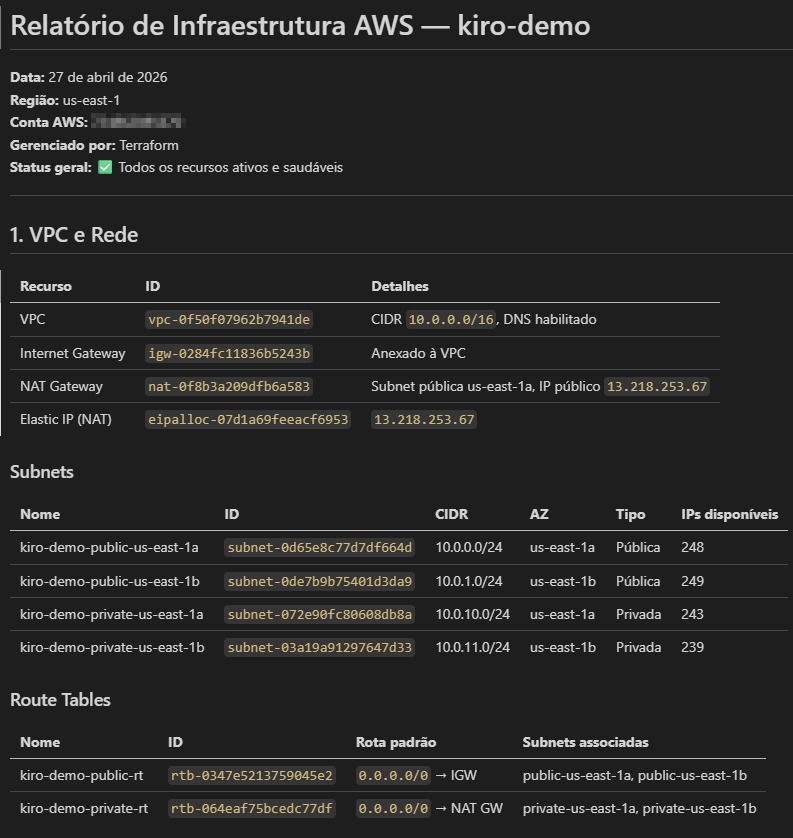Screen dimensions: 793x838
Task: Click route table ID rtb-0347e5213759045e2
Action: 251,776
